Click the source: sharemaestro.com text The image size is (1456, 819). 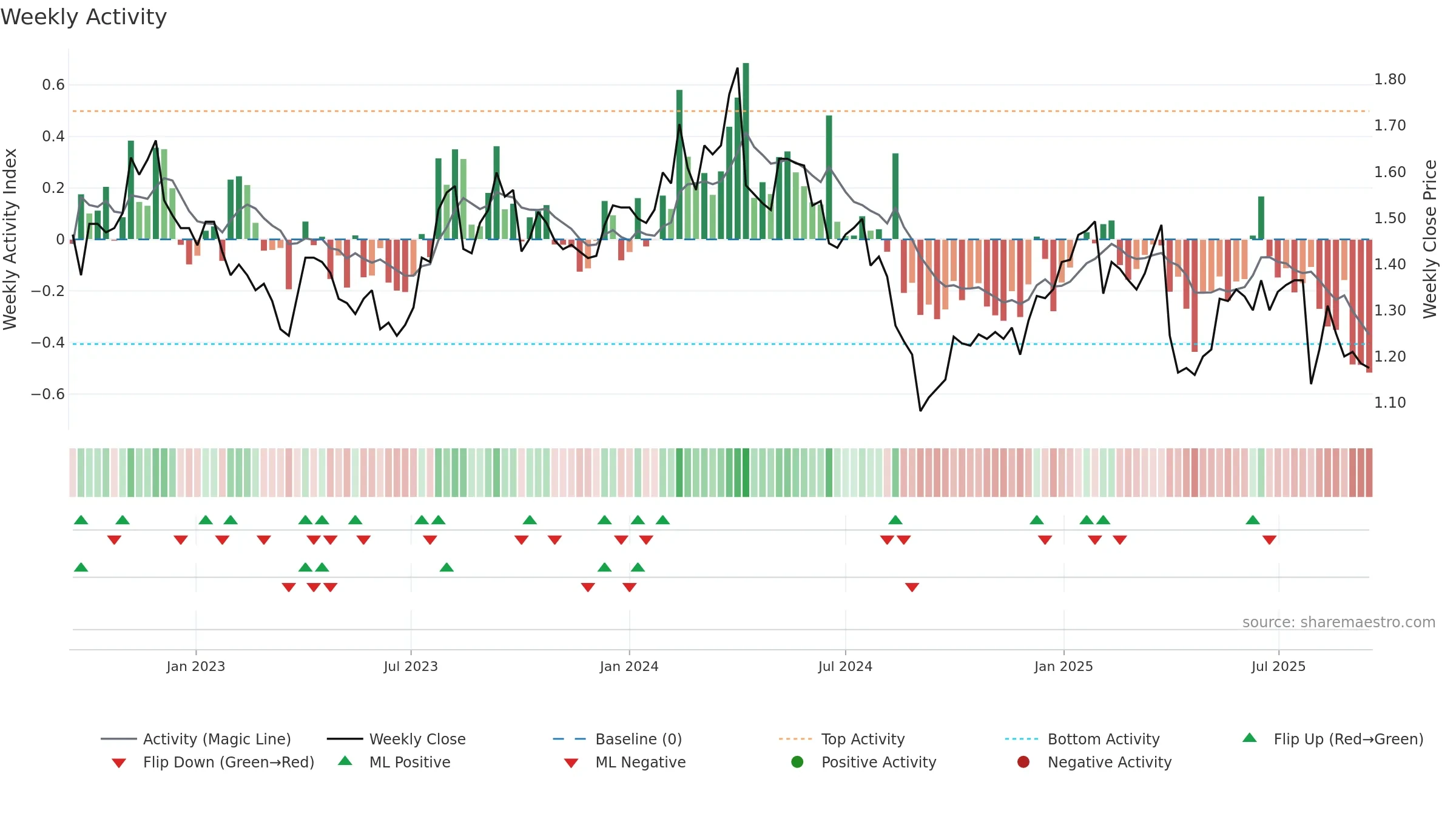pos(1339,622)
